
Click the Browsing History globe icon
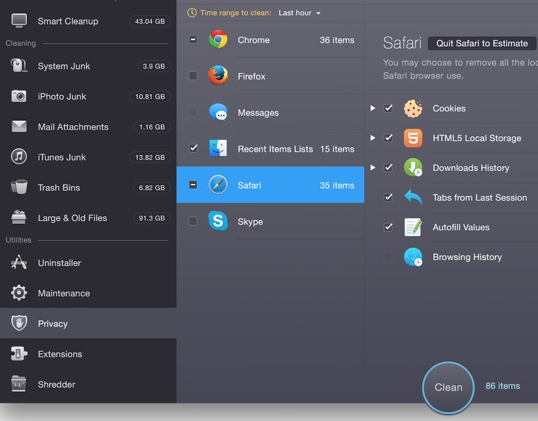(x=413, y=257)
